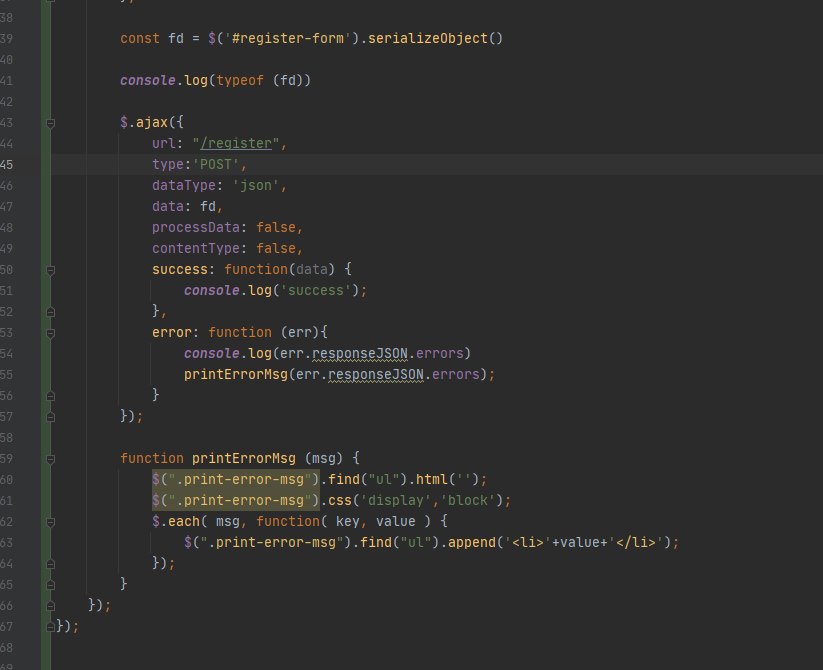
Task: Click the serializeObject method call
Action: (x=427, y=38)
